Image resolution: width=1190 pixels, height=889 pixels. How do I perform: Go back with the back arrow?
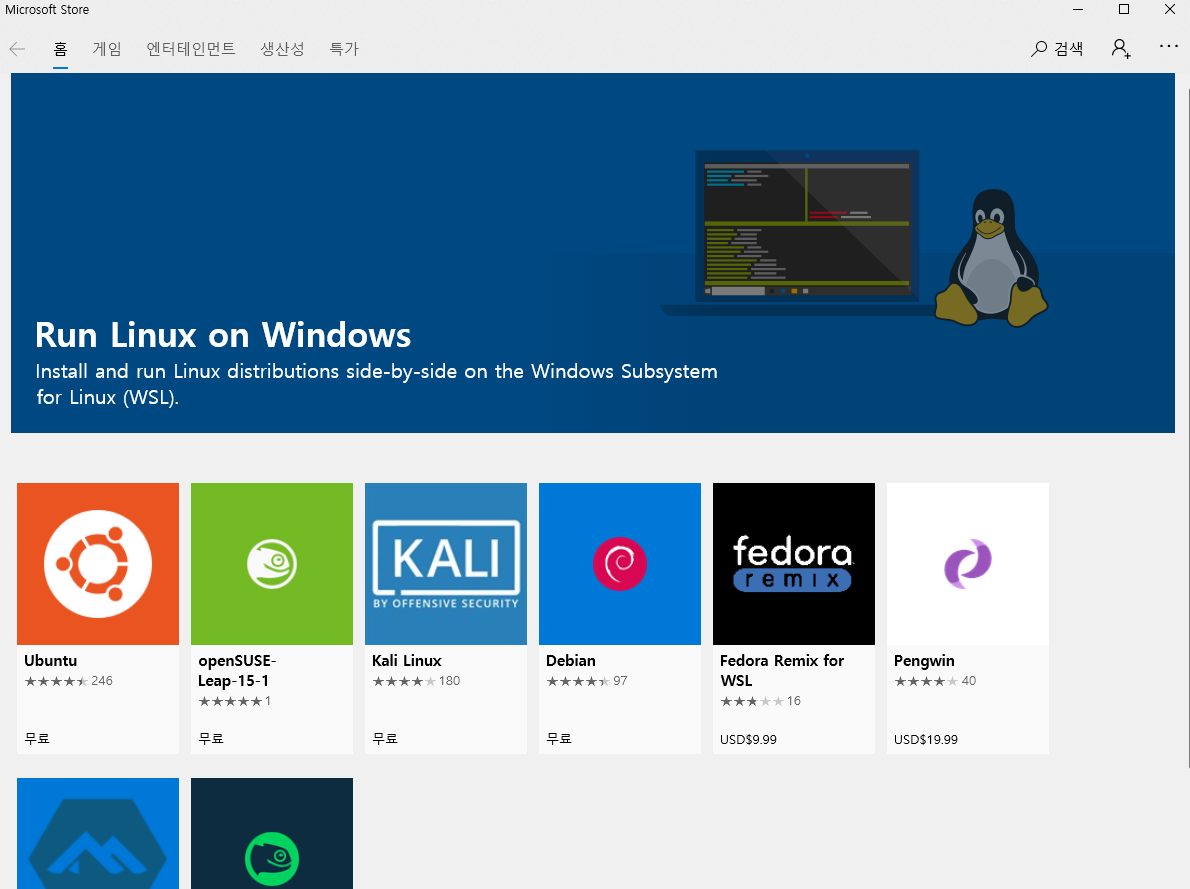[x=17, y=49]
